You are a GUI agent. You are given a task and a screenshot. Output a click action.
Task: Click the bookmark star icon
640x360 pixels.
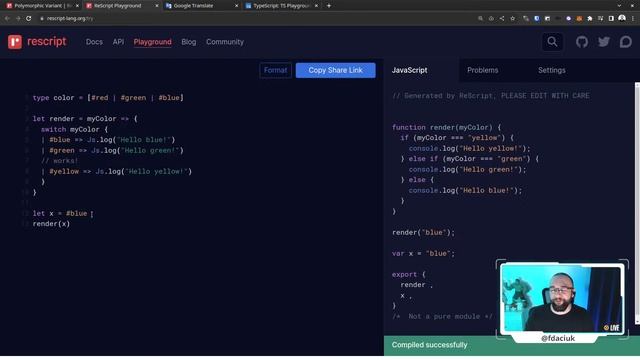click(513, 18)
